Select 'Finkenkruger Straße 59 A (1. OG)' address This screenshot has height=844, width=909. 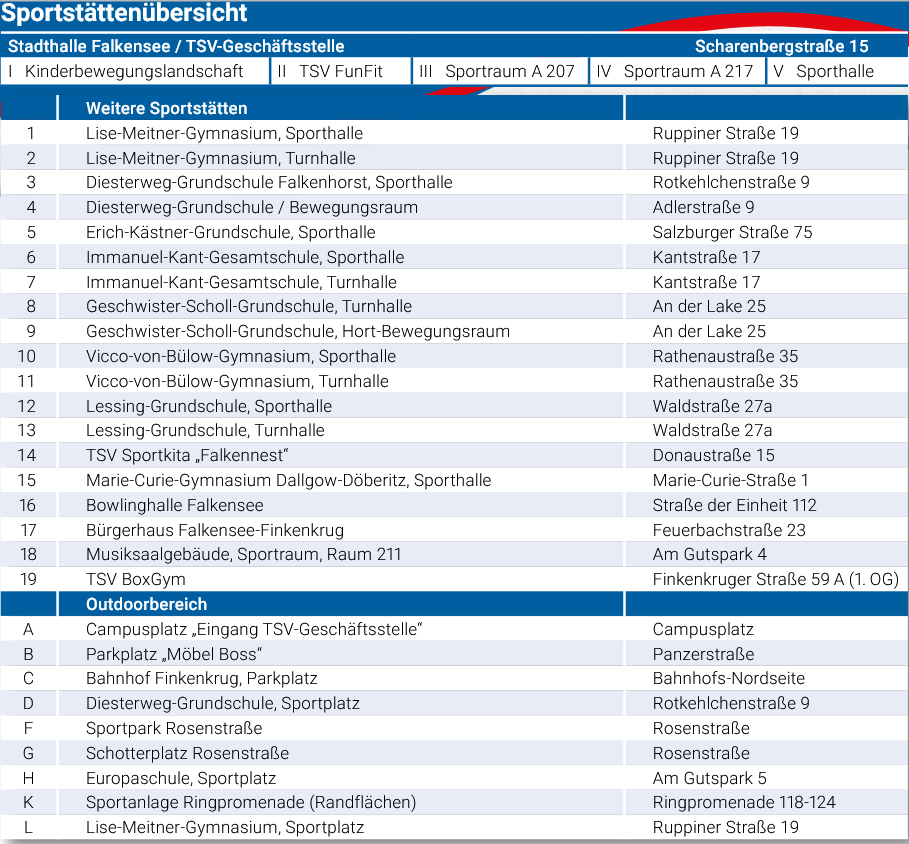[x=776, y=579]
